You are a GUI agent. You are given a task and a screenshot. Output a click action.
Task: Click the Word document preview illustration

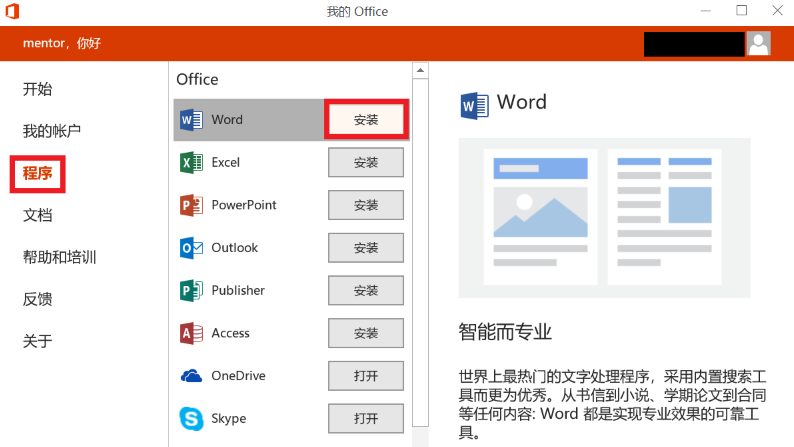[x=605, y=218]
